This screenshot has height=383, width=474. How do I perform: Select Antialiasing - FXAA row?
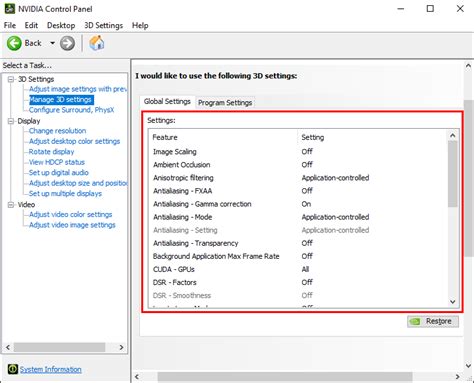[x=298, y=191]
